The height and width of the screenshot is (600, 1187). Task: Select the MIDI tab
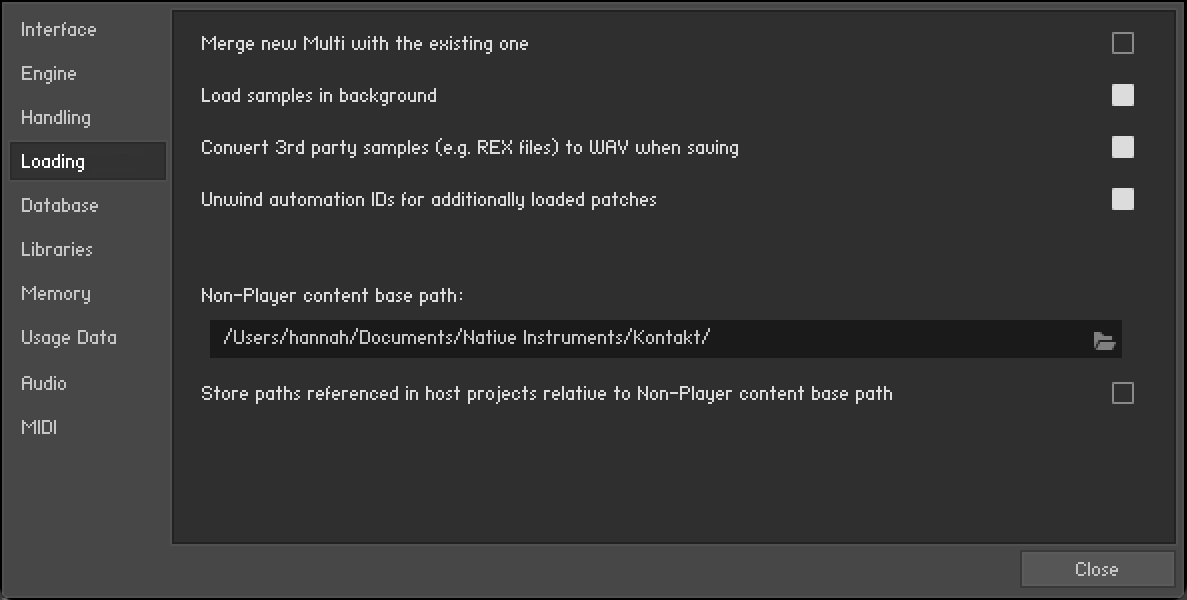point(39,427)
